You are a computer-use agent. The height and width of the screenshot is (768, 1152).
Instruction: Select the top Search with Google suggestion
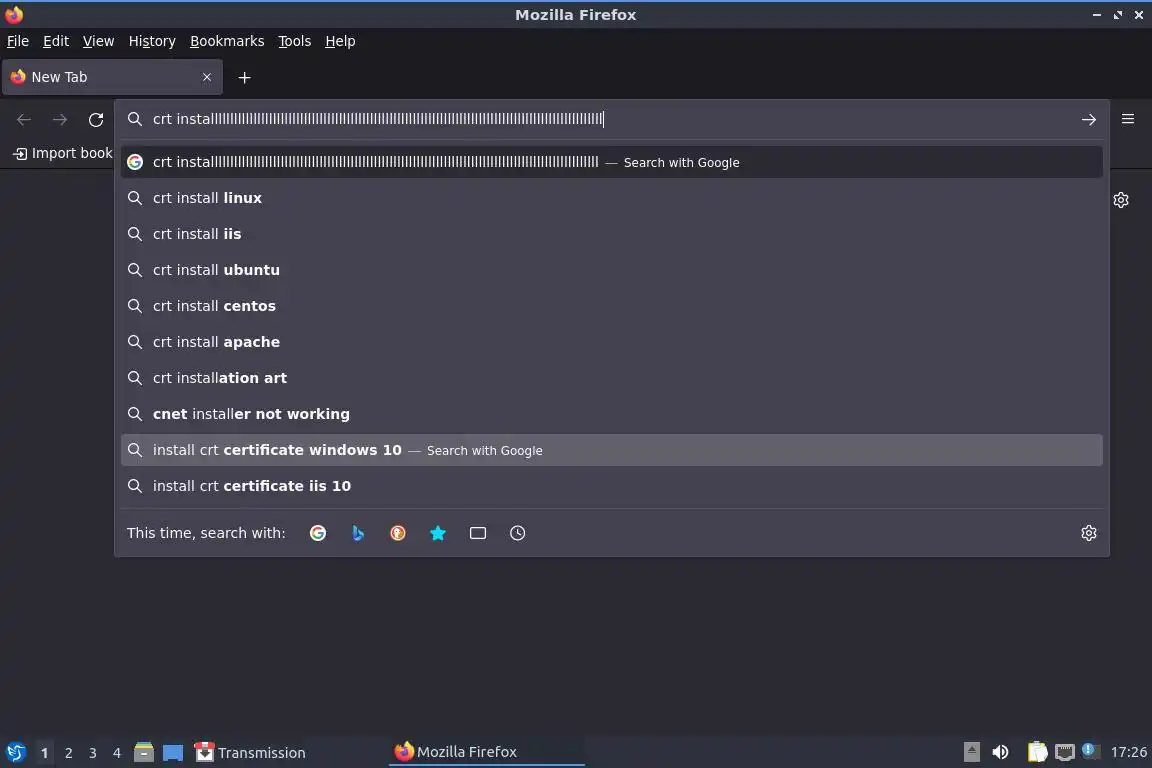(x=611, y=162)
